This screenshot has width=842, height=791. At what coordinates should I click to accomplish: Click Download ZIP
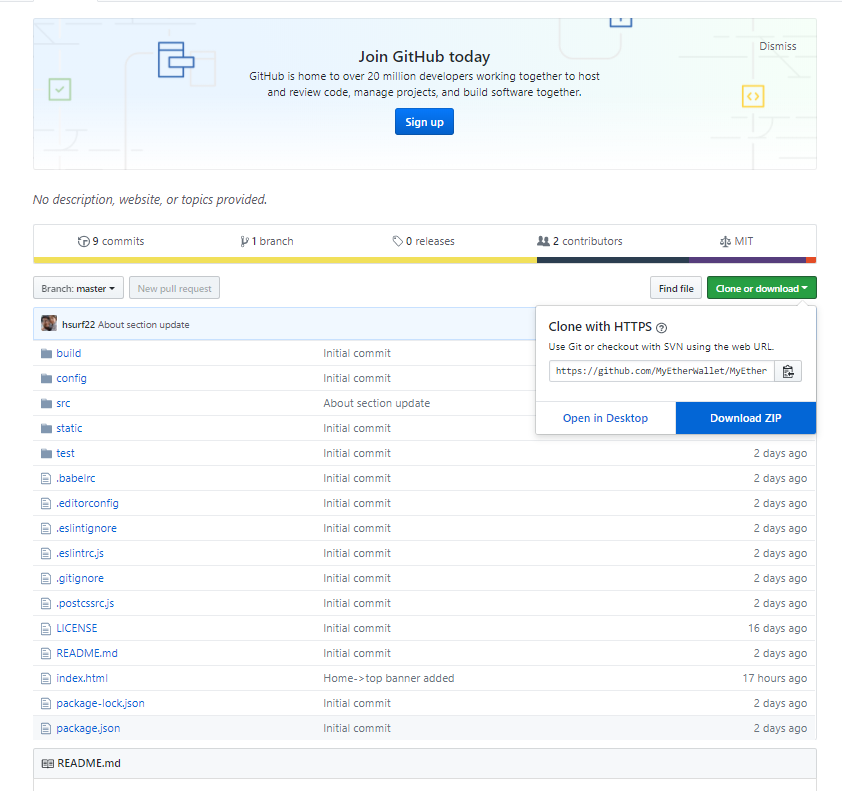click(x=746, y=418)
